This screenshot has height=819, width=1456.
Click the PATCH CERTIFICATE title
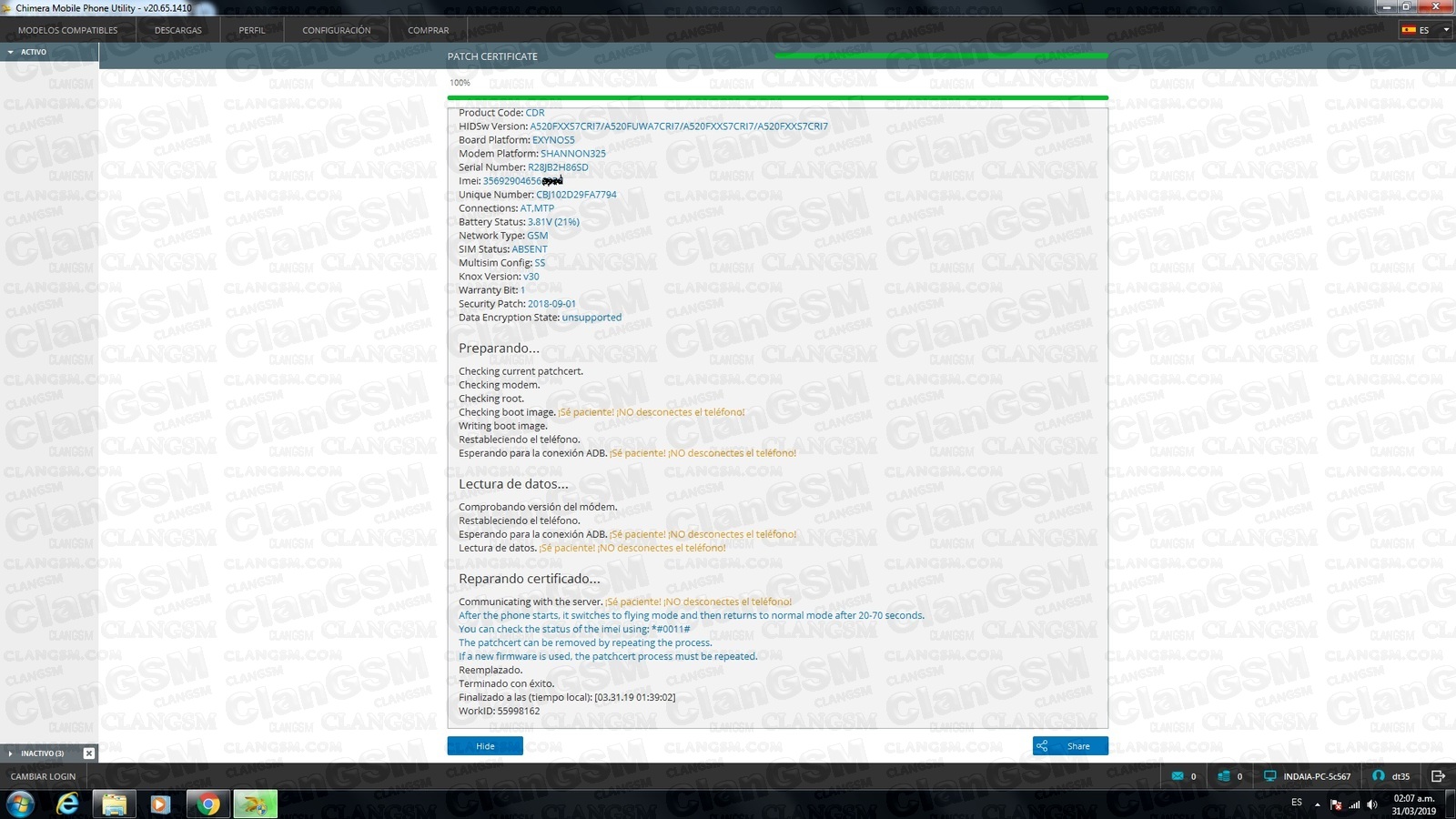pos(492,56)
